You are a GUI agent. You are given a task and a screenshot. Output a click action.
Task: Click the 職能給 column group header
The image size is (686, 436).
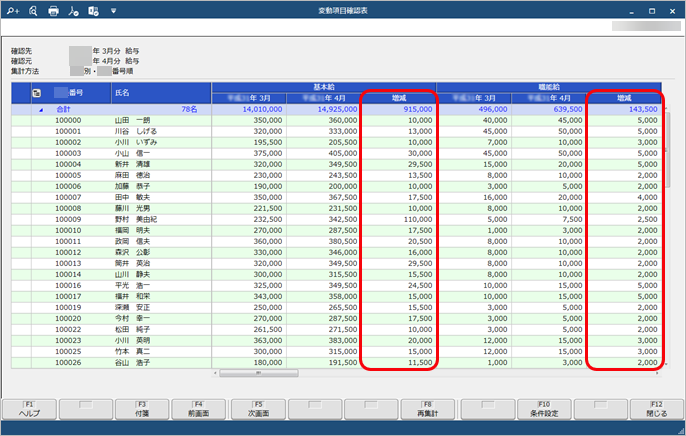(548, 86)
